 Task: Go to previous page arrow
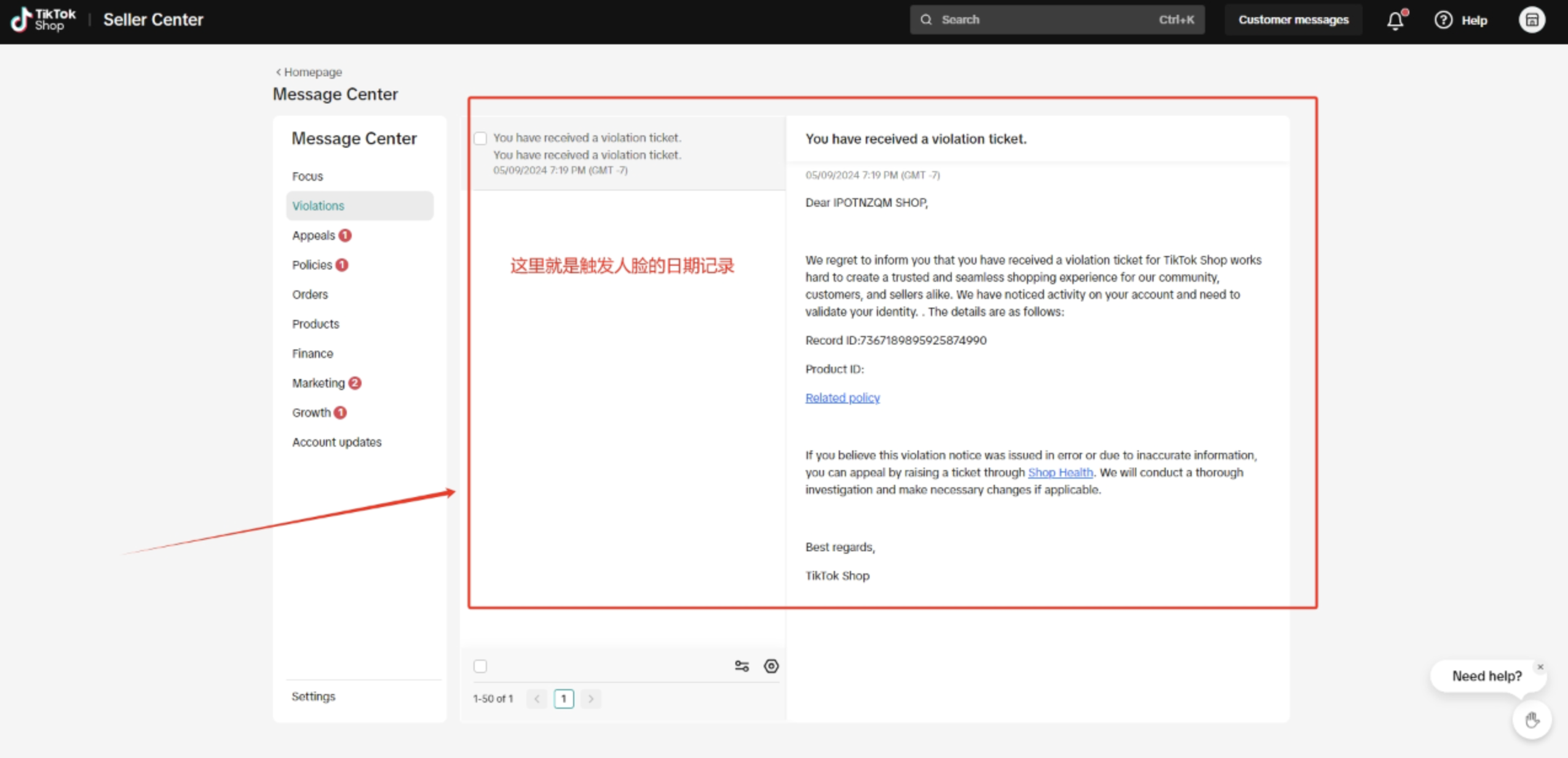pyautogui.click(x=537, y=698)
